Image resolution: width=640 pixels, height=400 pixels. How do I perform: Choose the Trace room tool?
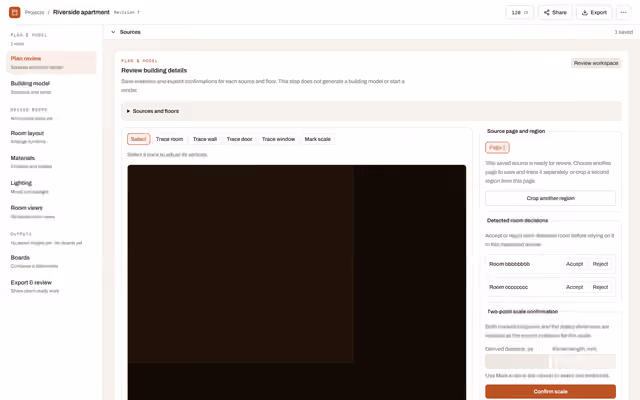tap(169, 139)
